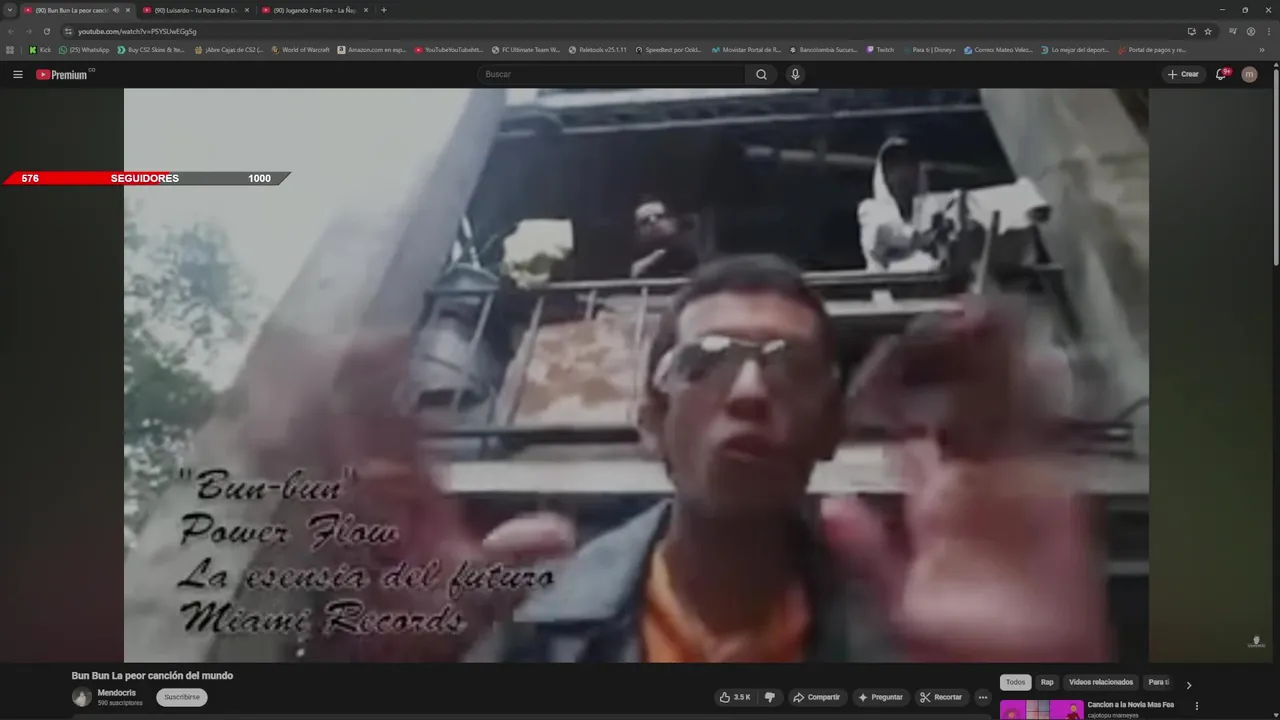The height and width of the screenshot is (720, 1280).
Task: Open the bookmarks apps grid icon
Action: tap(10, 49)
